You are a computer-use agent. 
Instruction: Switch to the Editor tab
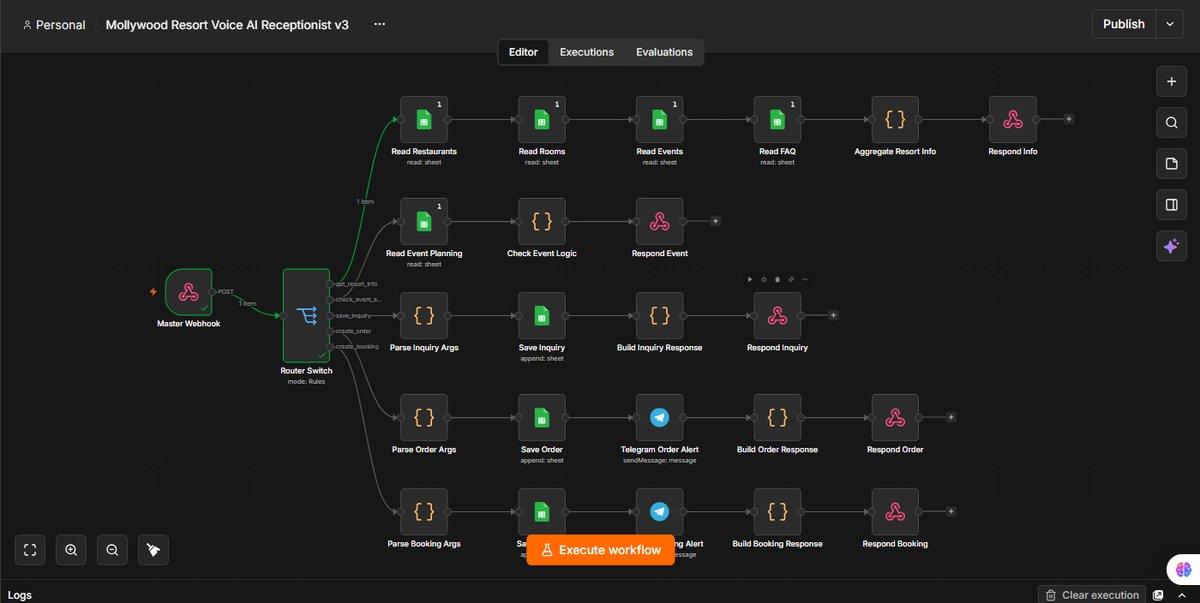coord(523,52)
